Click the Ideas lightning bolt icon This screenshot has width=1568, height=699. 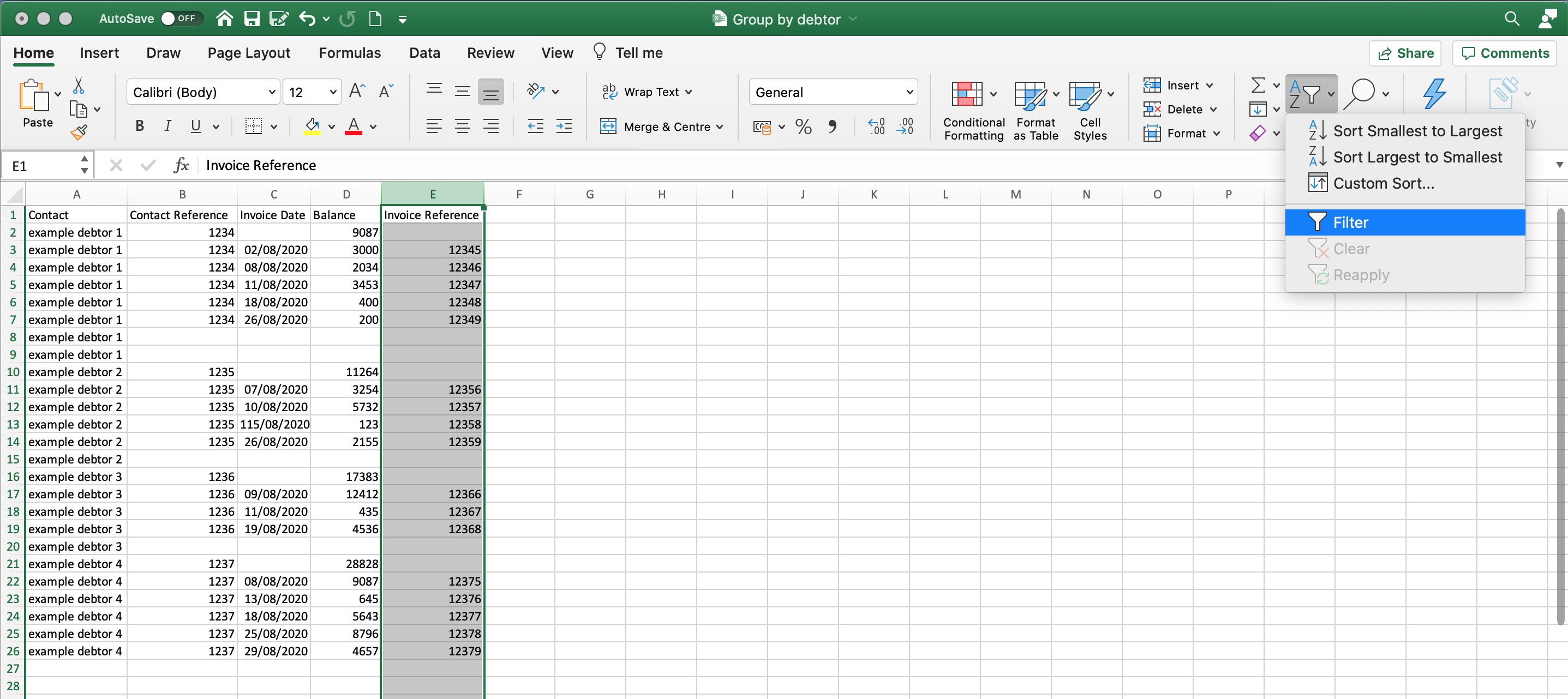(1434, 93)
